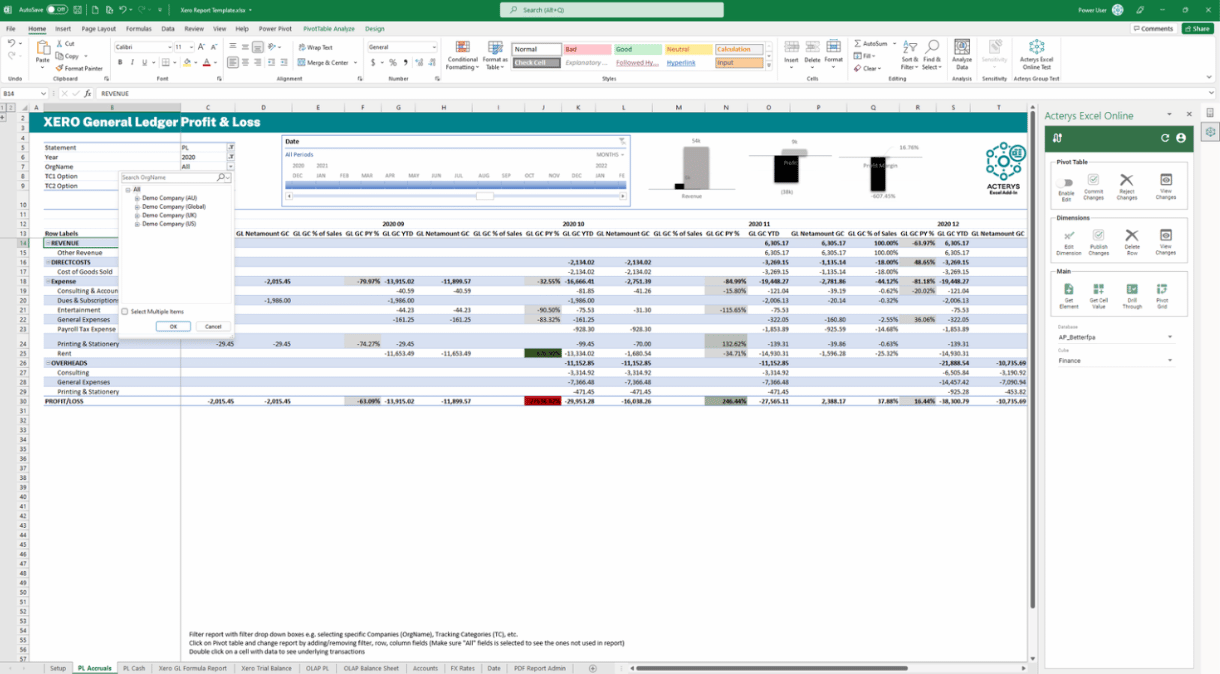Apply Italic formatting
The image size is (1220, 674).
(x=133, y=62)
